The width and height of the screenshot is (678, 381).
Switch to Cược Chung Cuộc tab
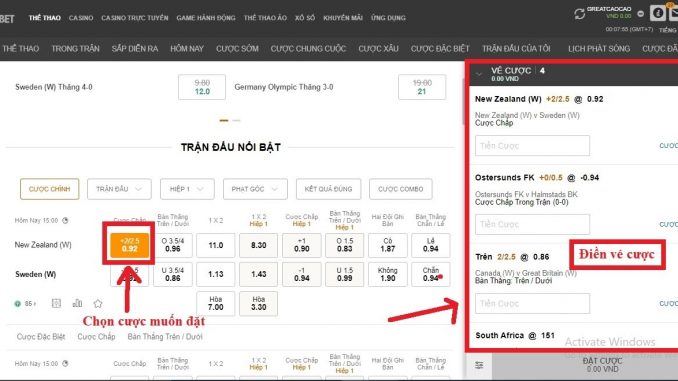[308, 48]
